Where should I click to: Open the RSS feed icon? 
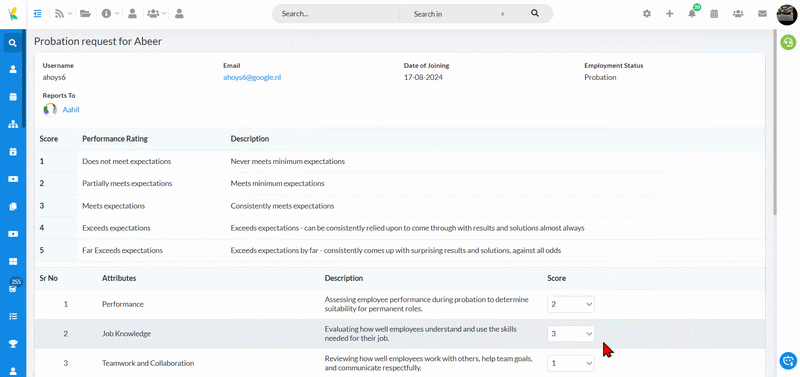pos(60,14)
